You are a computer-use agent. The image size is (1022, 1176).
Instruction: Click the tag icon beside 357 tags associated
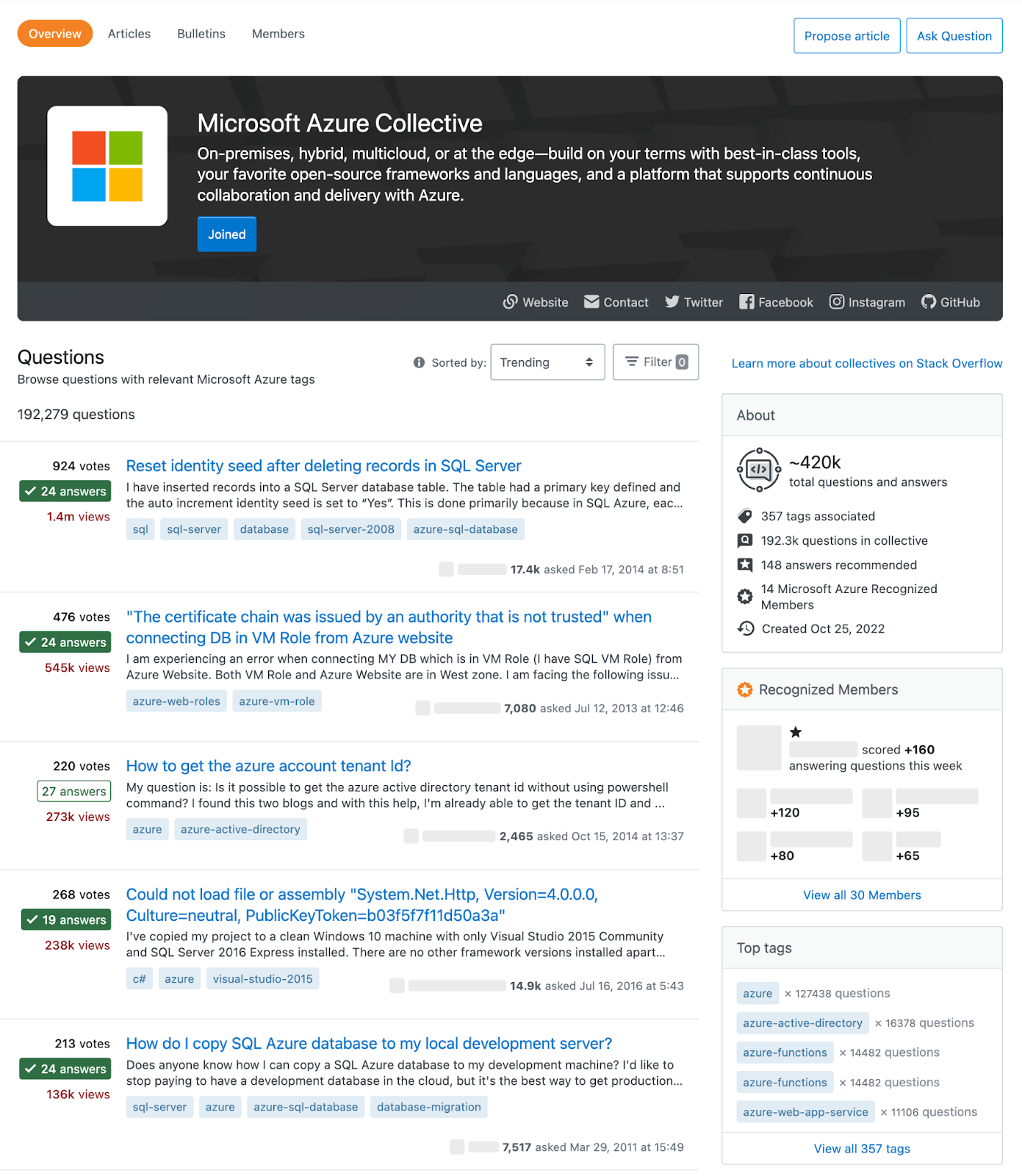click(745, 516)
